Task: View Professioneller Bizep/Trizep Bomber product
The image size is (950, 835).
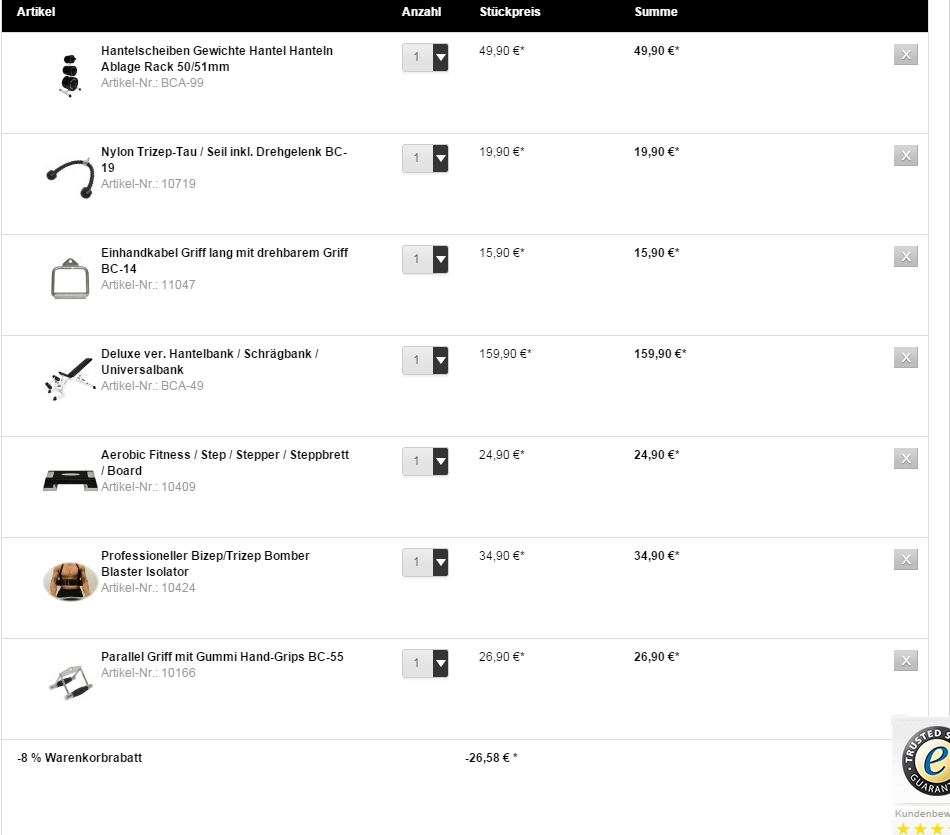Action: (x=205, y=564)
